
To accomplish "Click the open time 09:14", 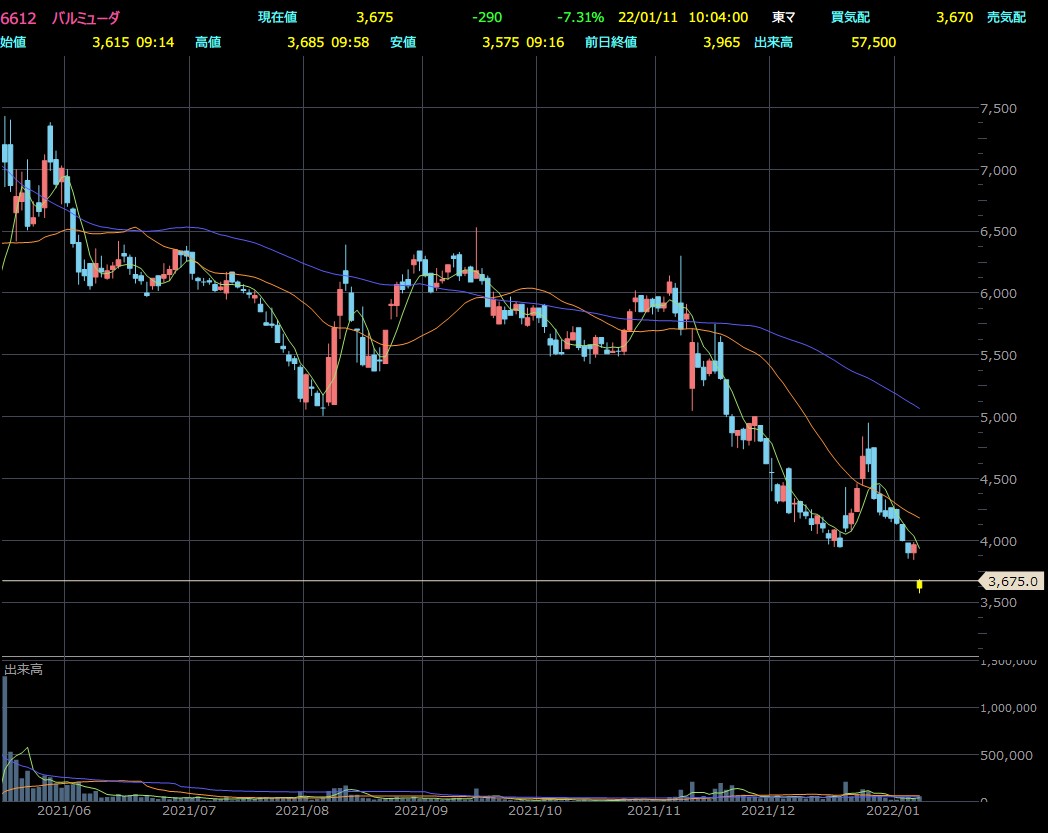I will [x=155, y=42].
